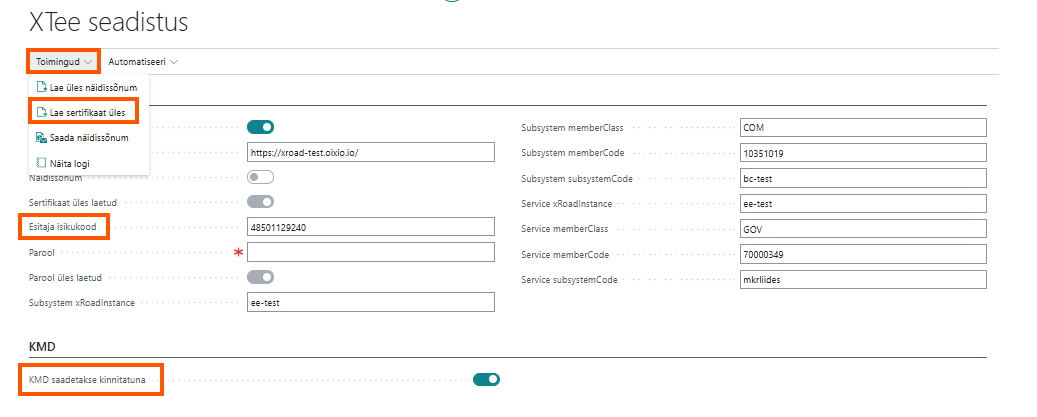Click the Lae sertifikaat üles icon

coord(41,113)
